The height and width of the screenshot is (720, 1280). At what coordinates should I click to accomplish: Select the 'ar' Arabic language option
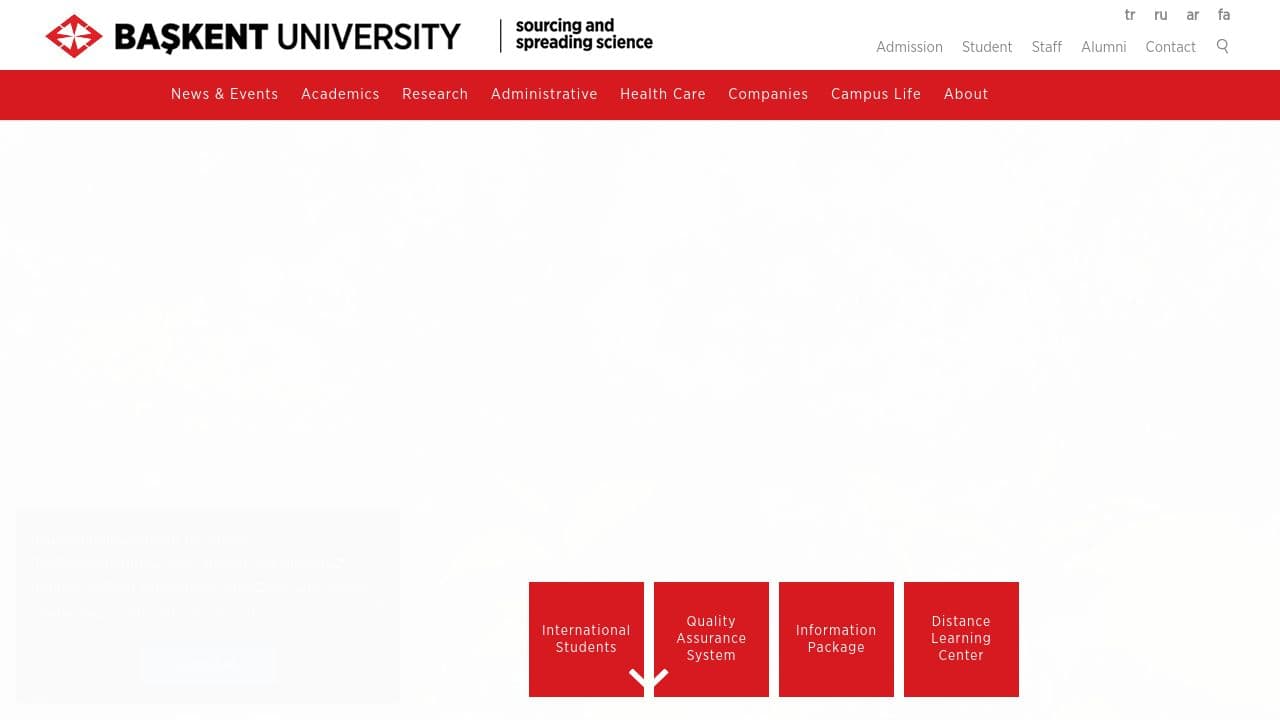coord(1192,15)
